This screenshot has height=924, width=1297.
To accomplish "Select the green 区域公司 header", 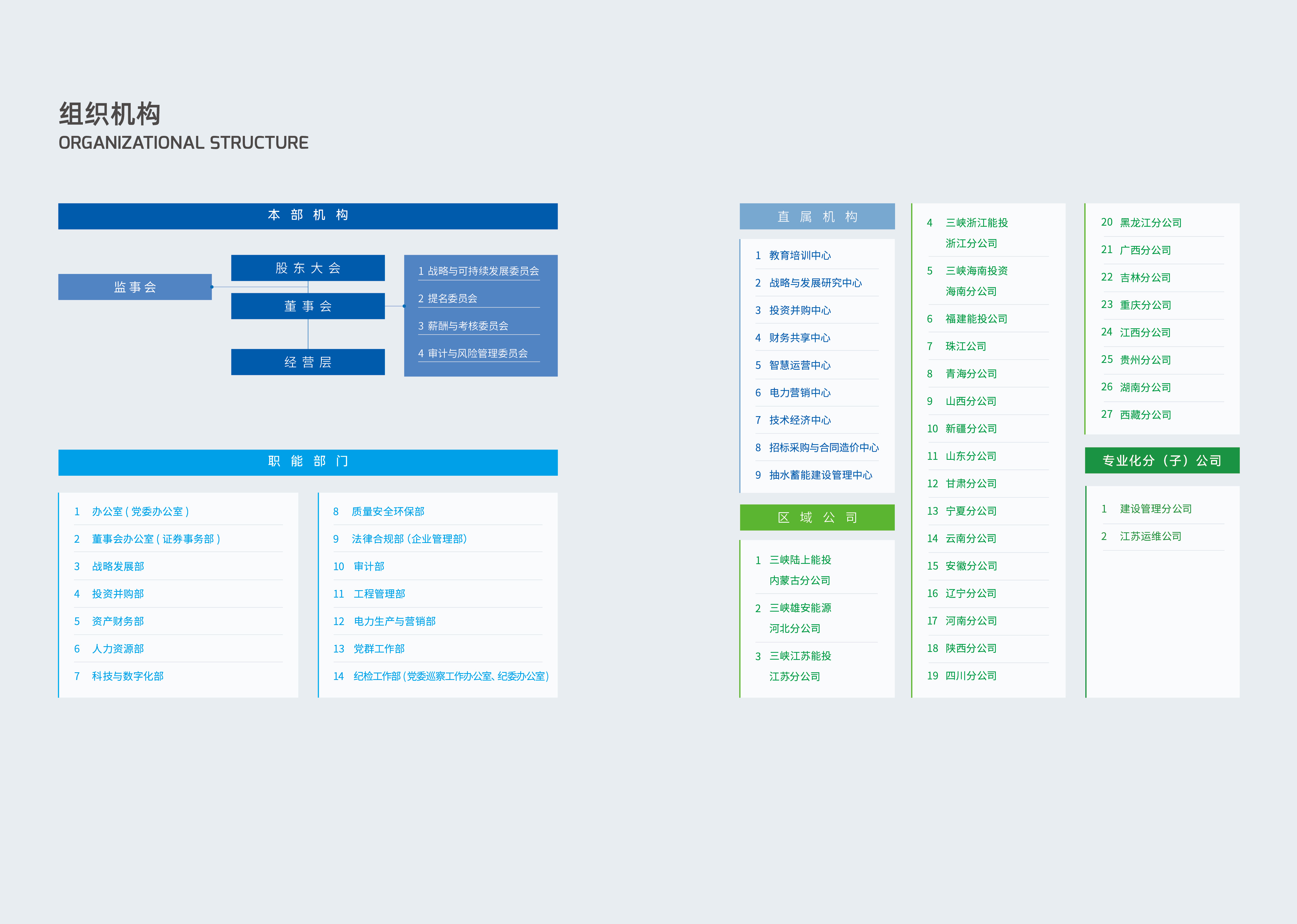I will click(817, 517).
